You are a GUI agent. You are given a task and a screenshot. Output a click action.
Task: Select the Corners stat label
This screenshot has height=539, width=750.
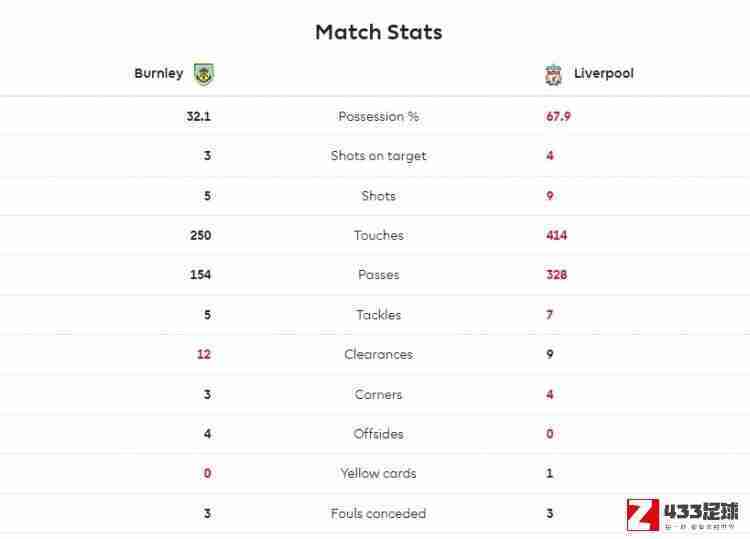(x=378, y=395)
